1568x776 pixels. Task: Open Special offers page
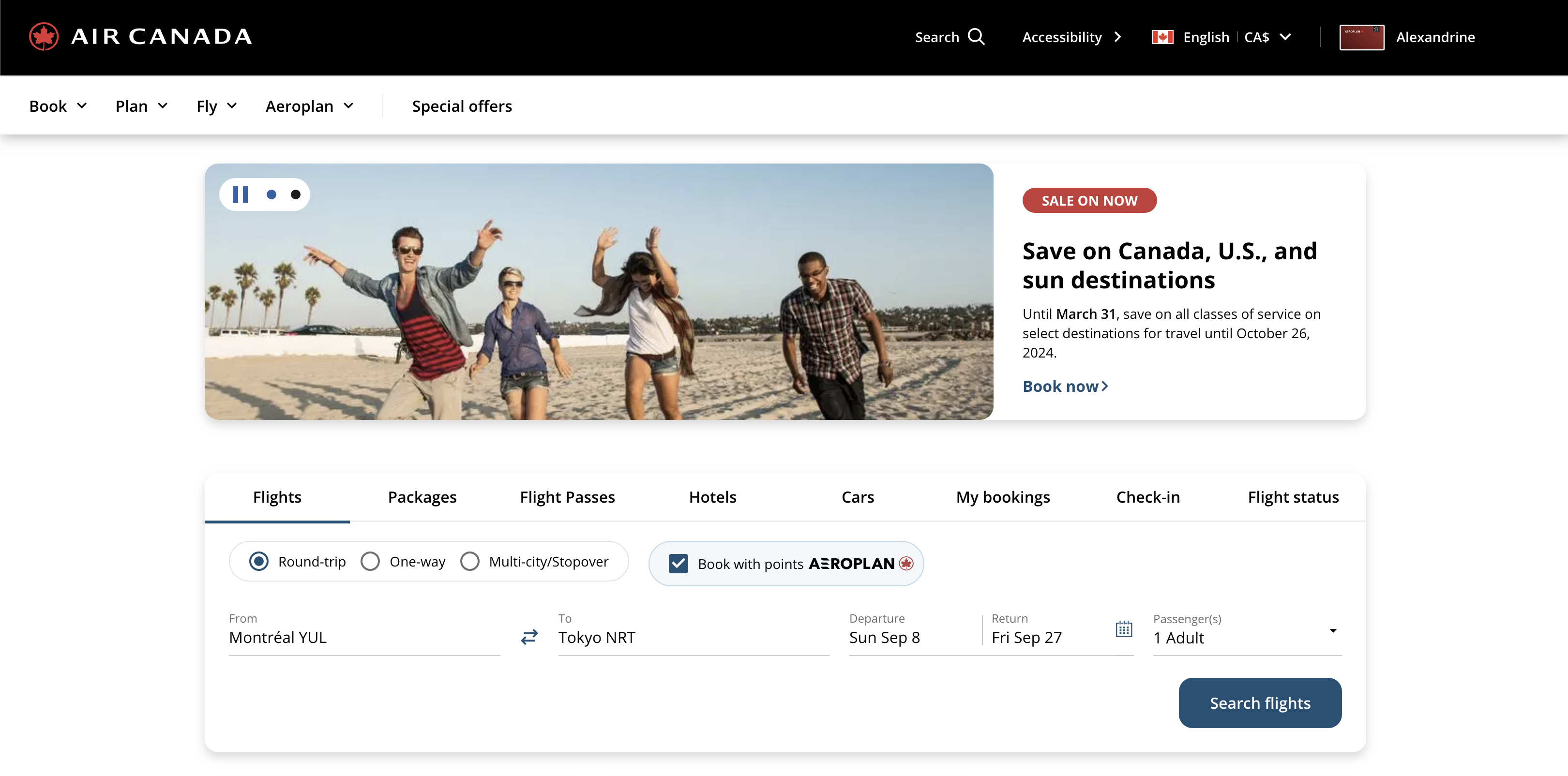pyautogui.click(x=462, y=106)
